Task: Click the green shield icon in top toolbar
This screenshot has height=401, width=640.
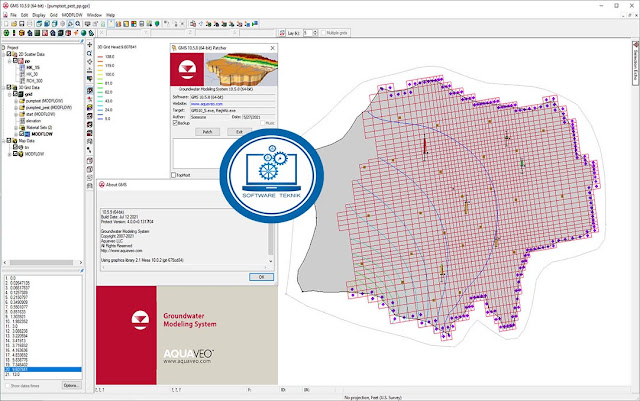Action: pos(157,24)
